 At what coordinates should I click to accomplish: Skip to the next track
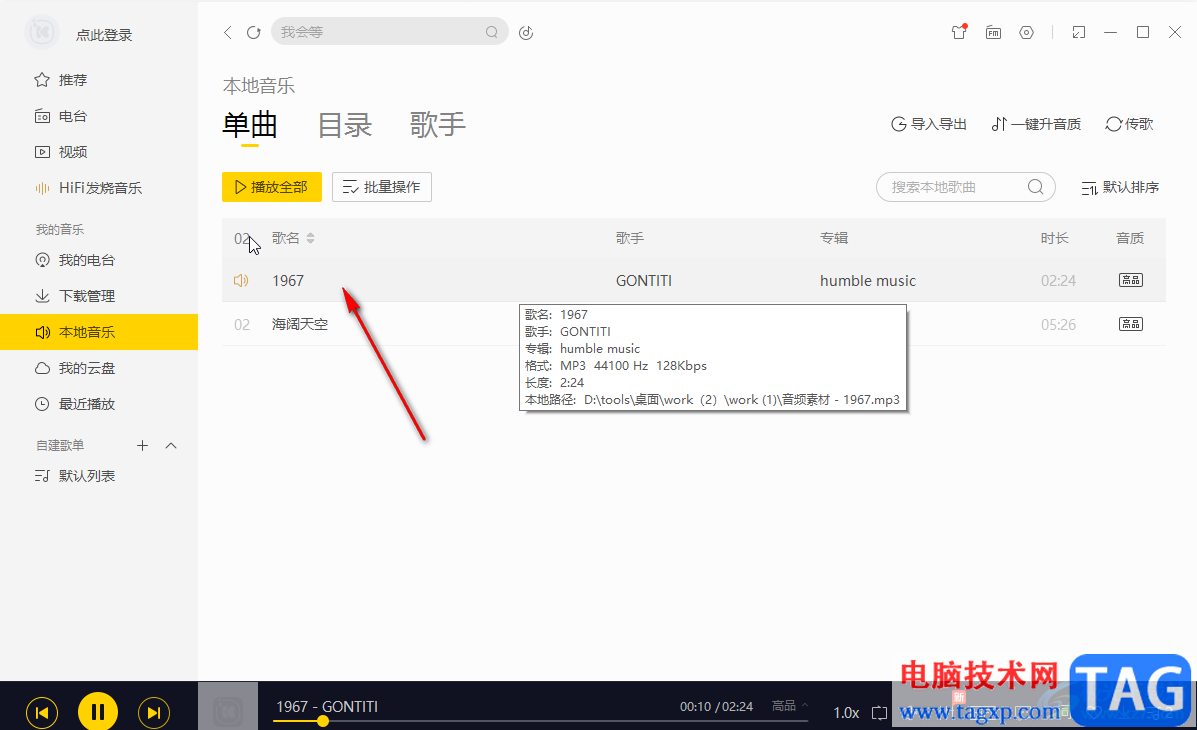coord(153,712)
